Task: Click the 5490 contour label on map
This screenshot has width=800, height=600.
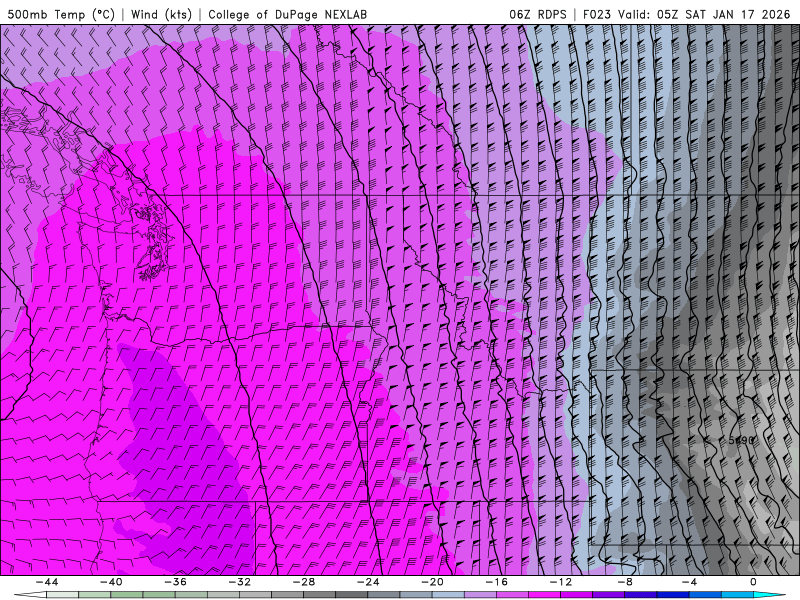Action: [741, 439]
